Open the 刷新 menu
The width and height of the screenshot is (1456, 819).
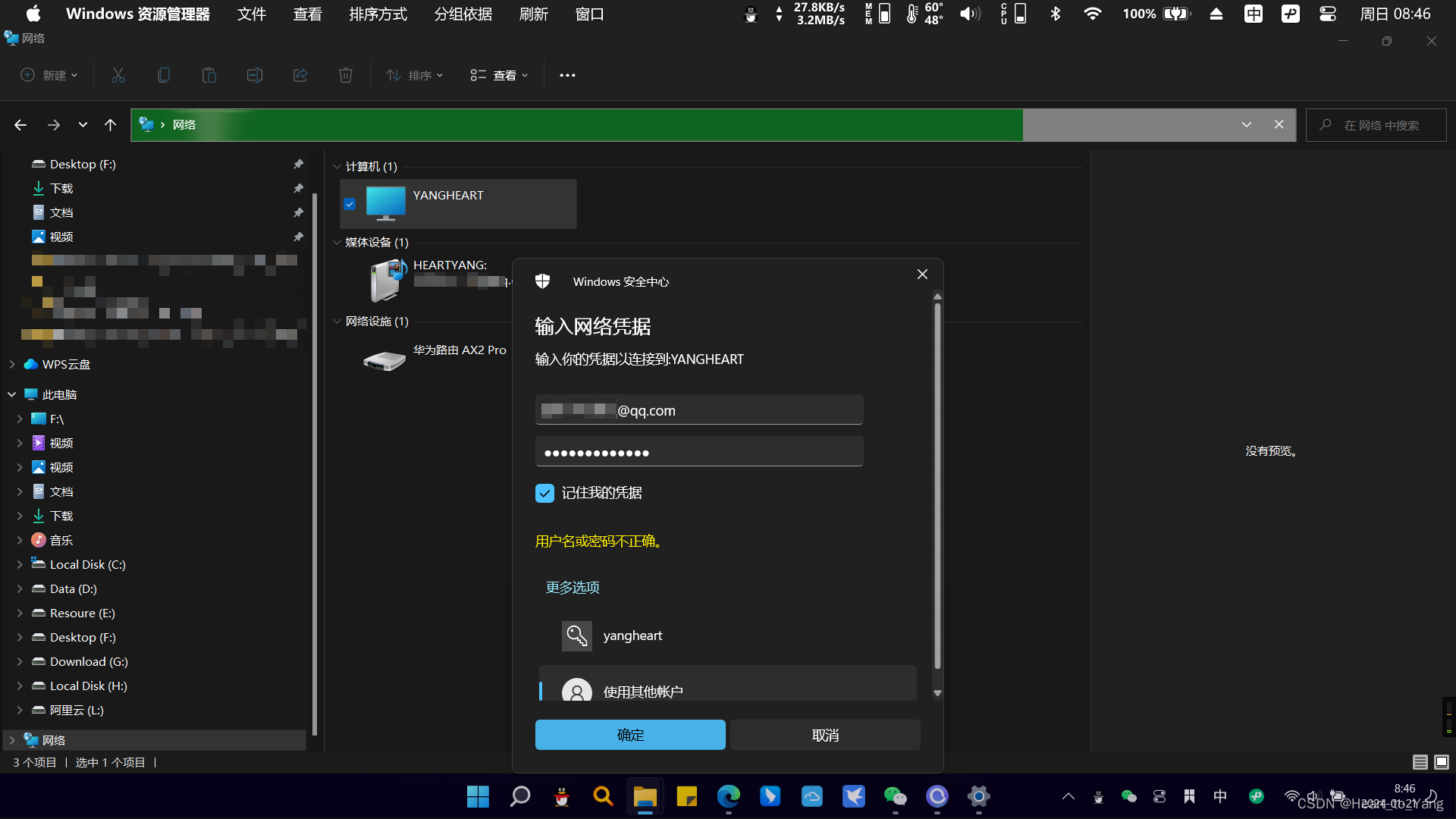pyautogui.click(x=533, y=14)
